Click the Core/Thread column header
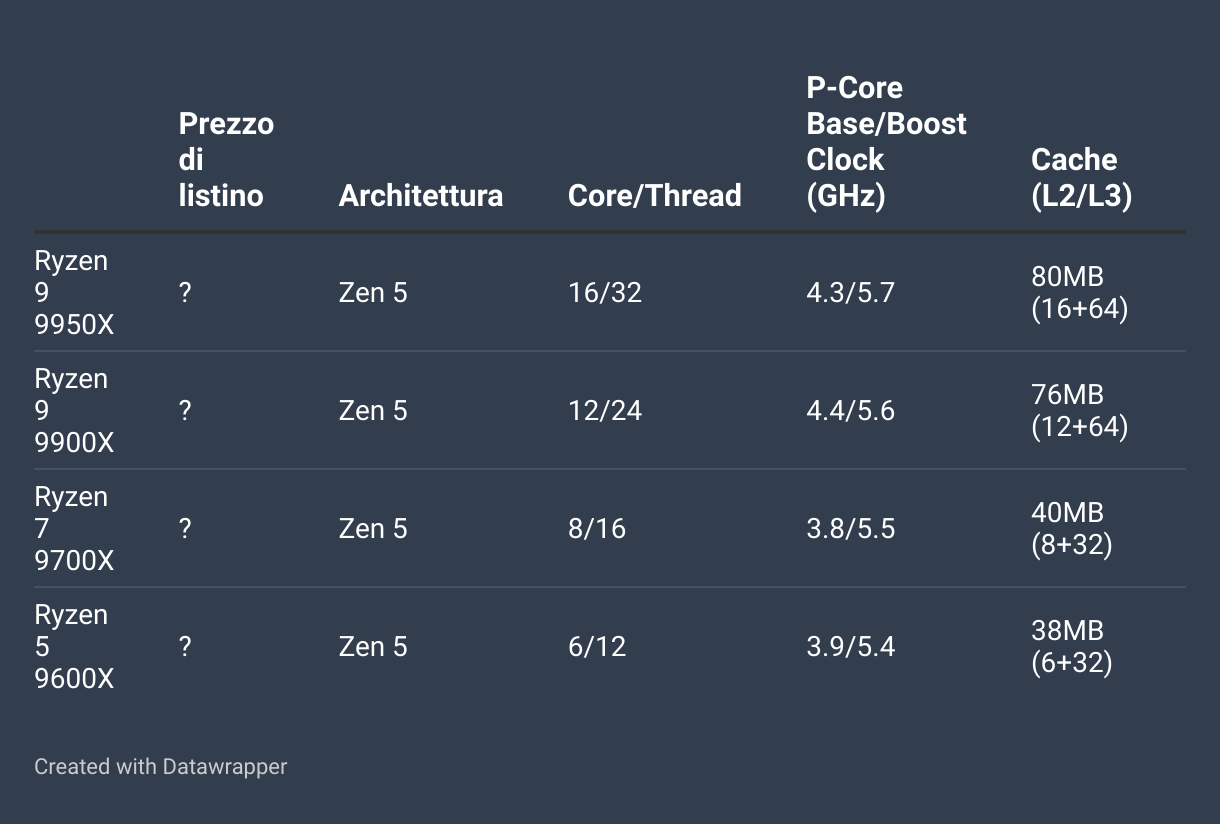 pyautogui.click(x=655, y=195)
